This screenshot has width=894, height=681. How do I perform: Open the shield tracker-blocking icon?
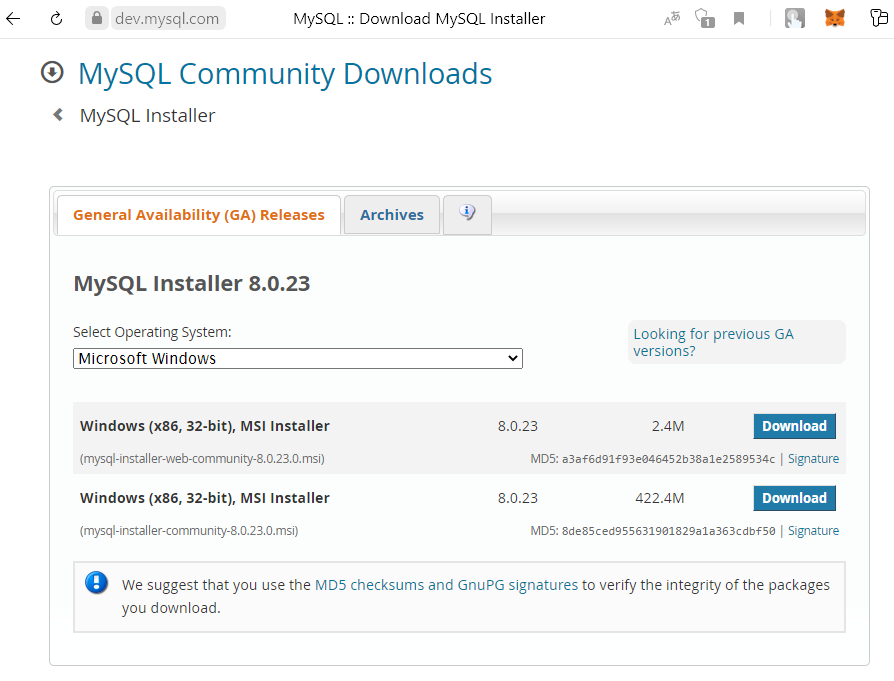click(705, 18)
